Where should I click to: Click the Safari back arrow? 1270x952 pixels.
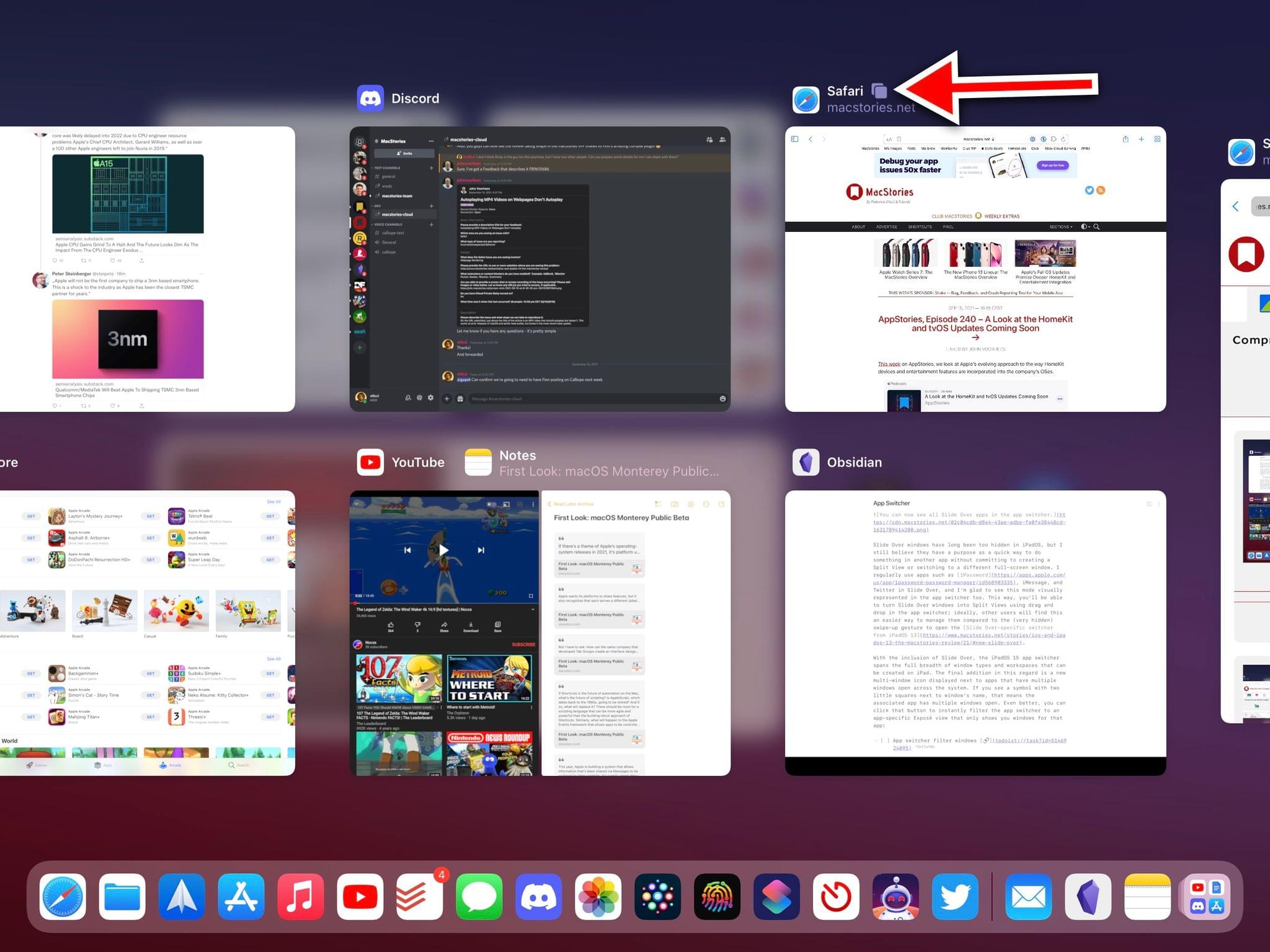click(x=810, y=139)
